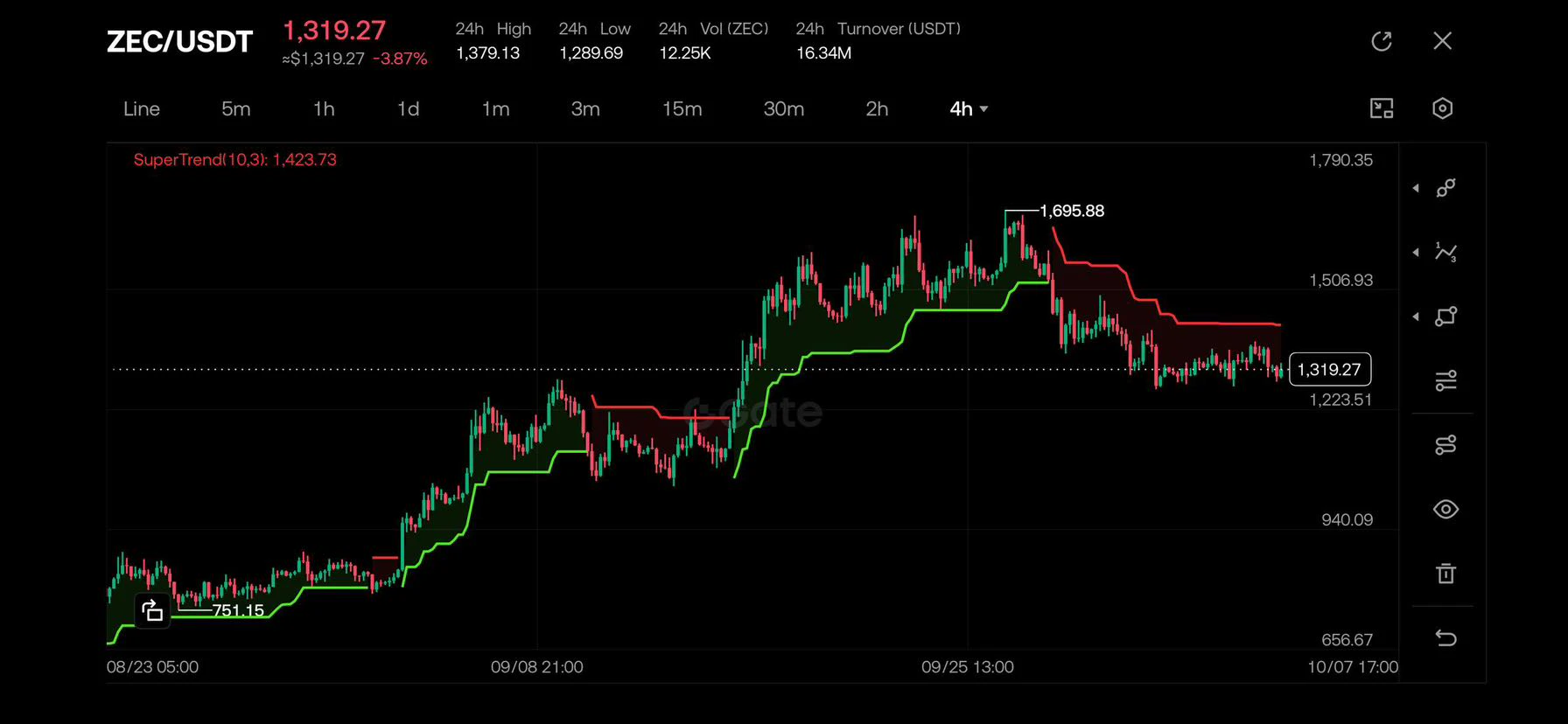This screenshot has height=724, width=1568.
Task: Switch to Line chart view
Action: pos(142,108)
